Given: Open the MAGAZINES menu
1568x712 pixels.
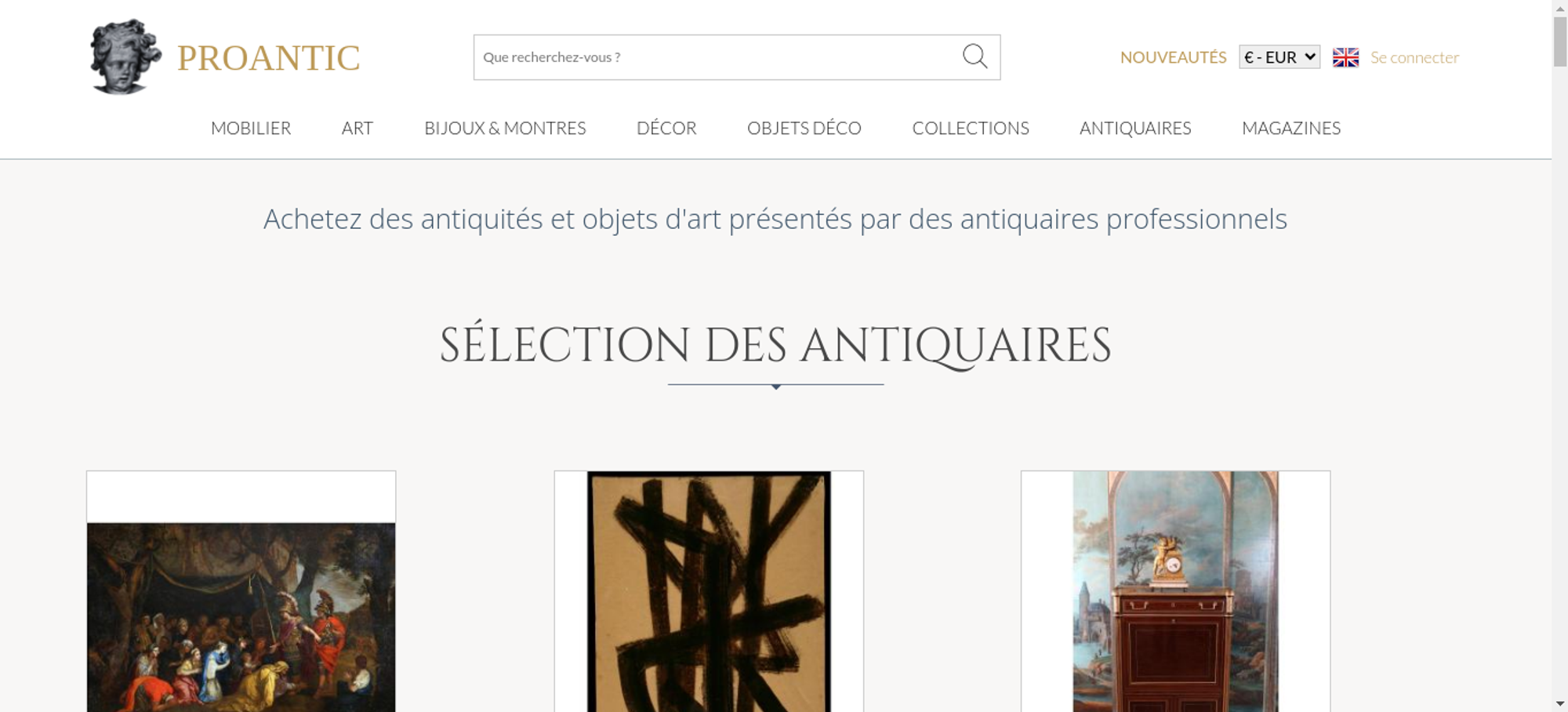Looking at the screenshot, I should 1291,128.
